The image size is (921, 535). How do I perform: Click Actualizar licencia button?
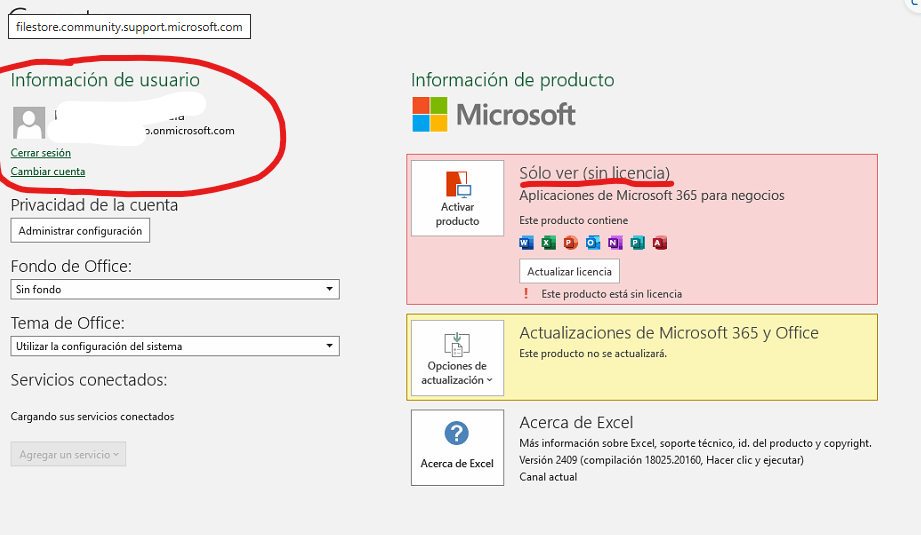coord(569,271)
